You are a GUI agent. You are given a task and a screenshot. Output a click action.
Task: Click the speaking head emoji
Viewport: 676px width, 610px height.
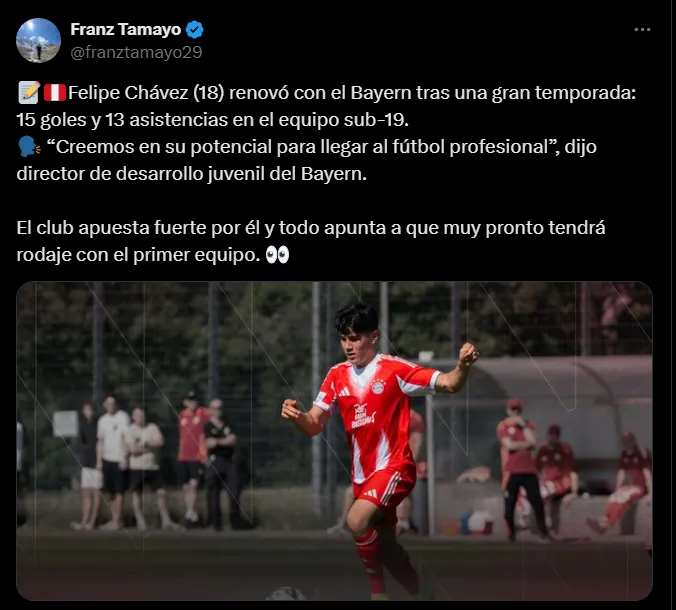point(29,147)
